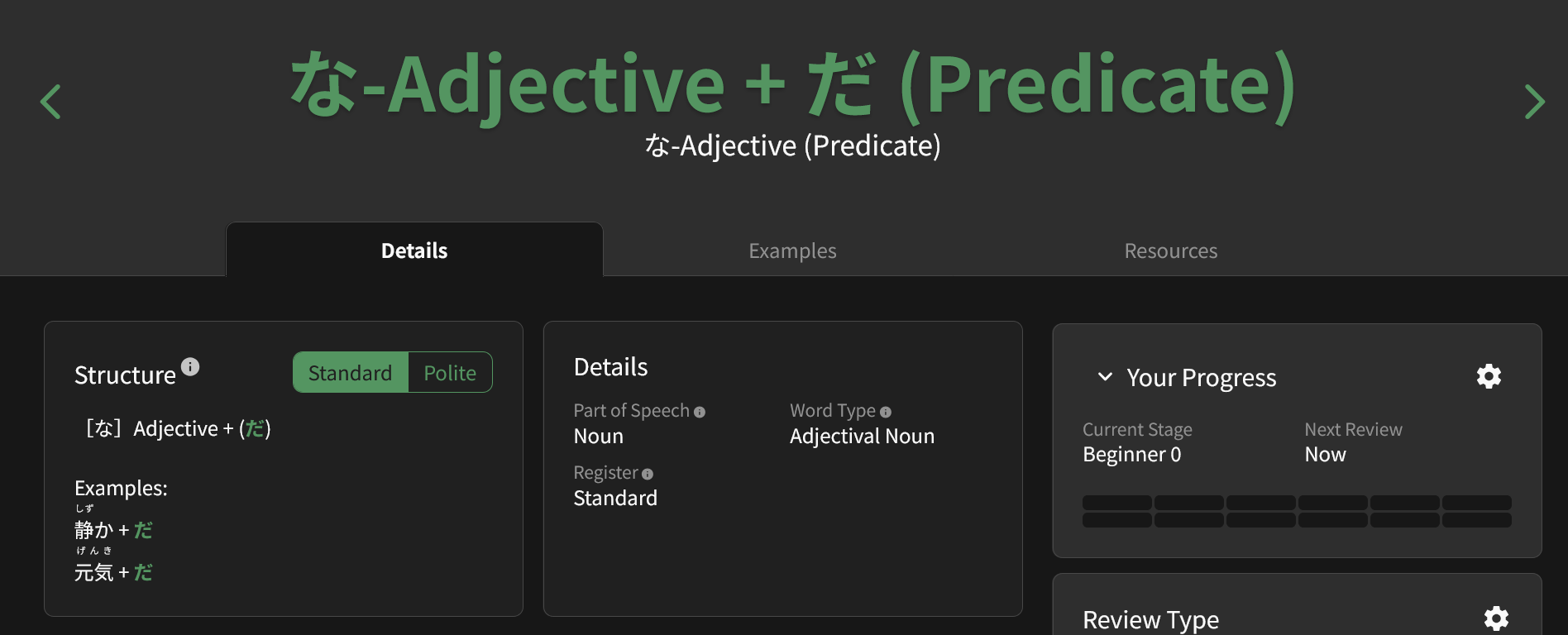The width and height of the screenshot is (1568, 635).
Task: Click the な-Adjective + だ (Predicate) title
Action: [792, 84]
